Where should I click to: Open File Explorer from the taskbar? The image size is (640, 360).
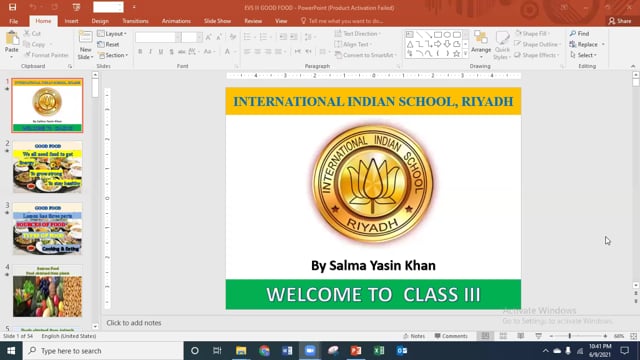(x=241, y=351)
